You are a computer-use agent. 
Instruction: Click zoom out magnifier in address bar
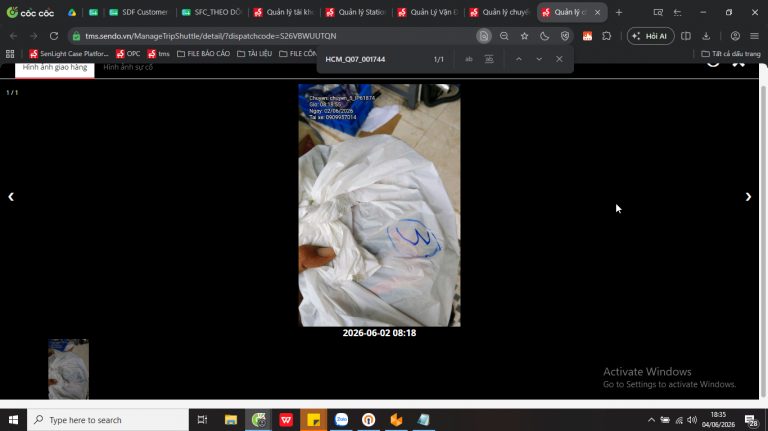tap(504, 36)
